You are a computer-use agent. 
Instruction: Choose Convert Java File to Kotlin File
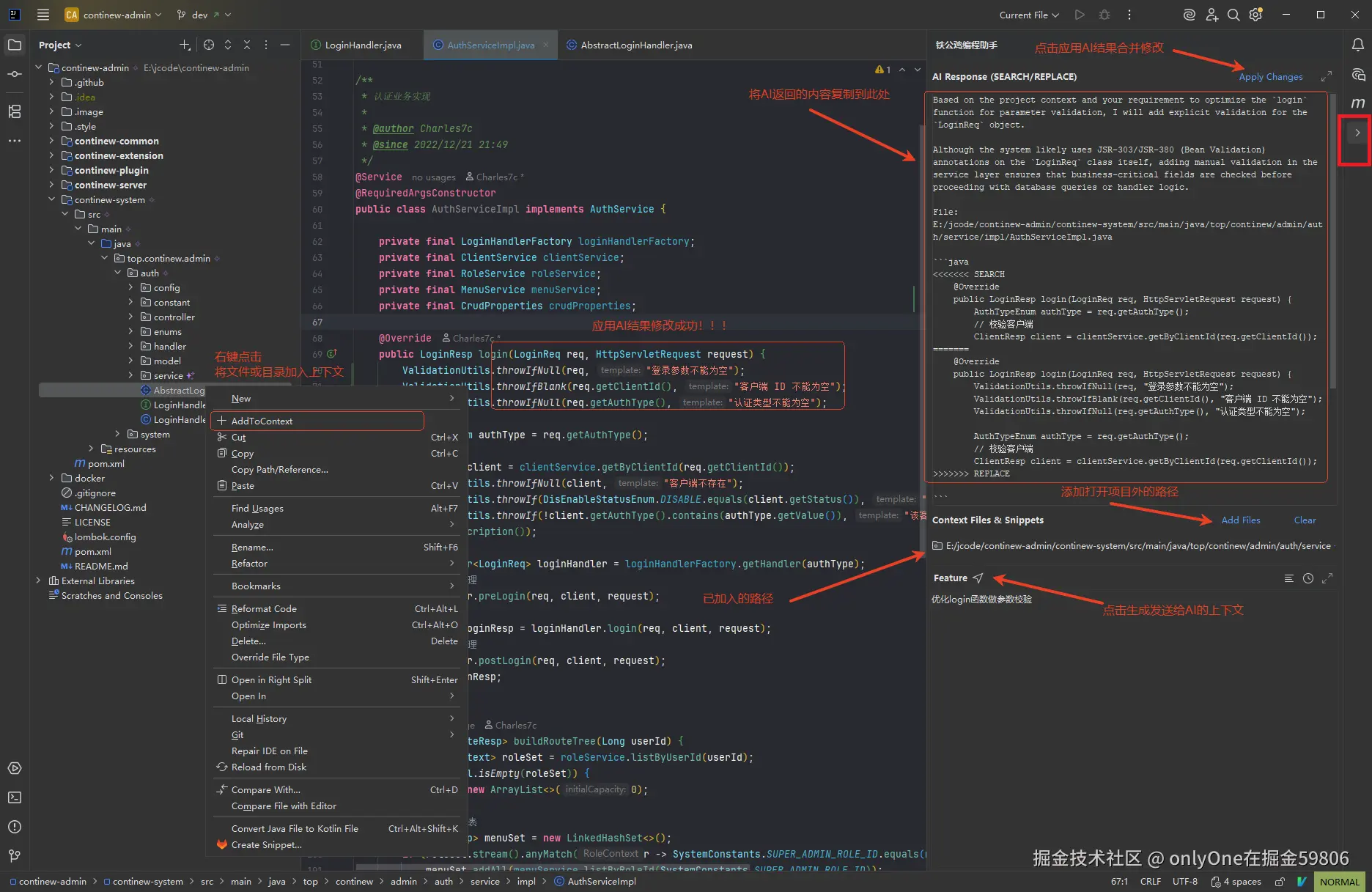click(x=337, y=828)
